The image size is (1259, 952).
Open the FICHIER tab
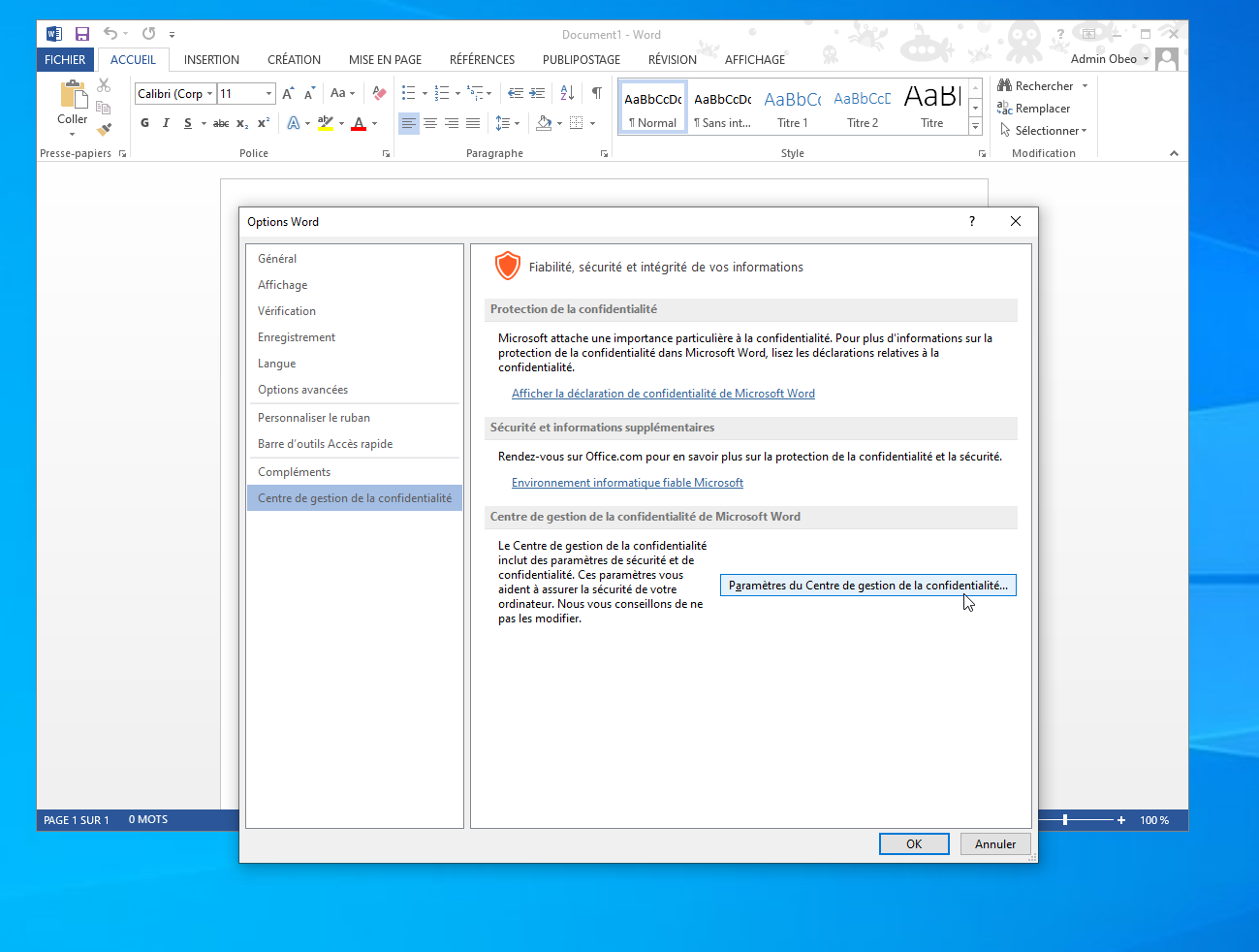point(65,60)
